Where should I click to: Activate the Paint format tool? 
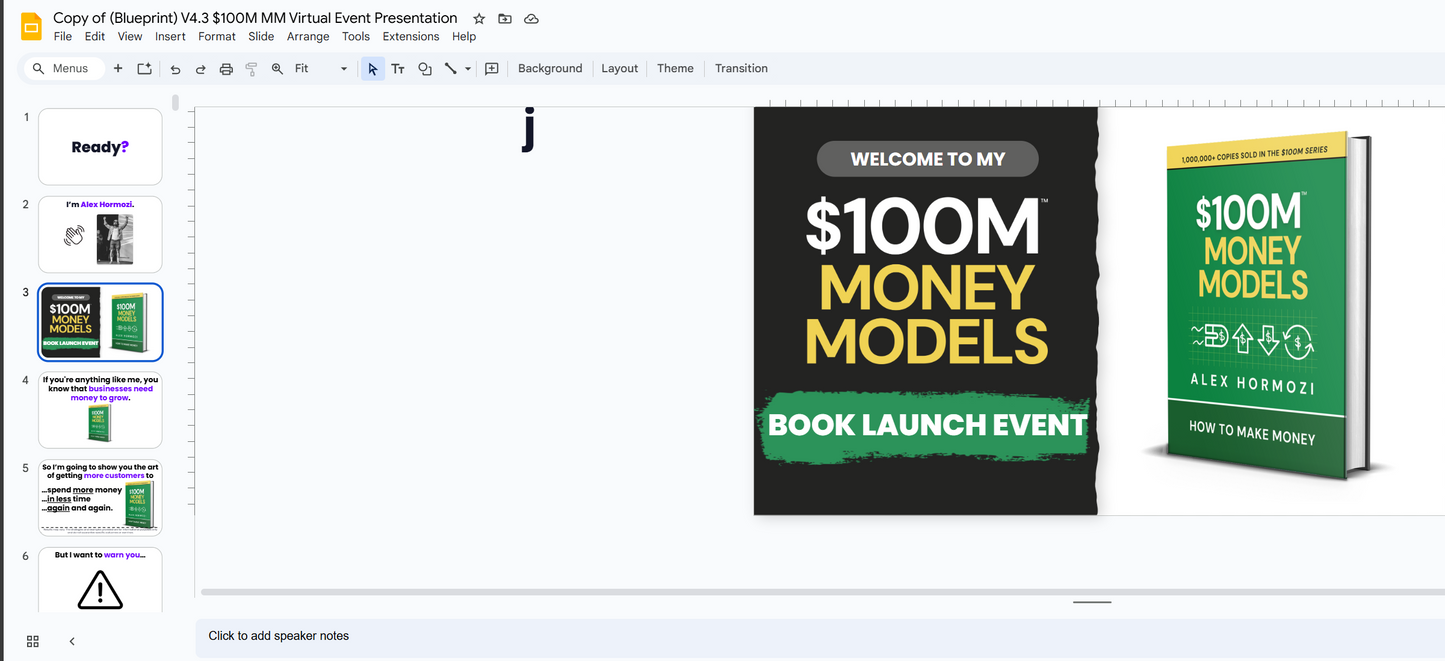click(251, 68)
